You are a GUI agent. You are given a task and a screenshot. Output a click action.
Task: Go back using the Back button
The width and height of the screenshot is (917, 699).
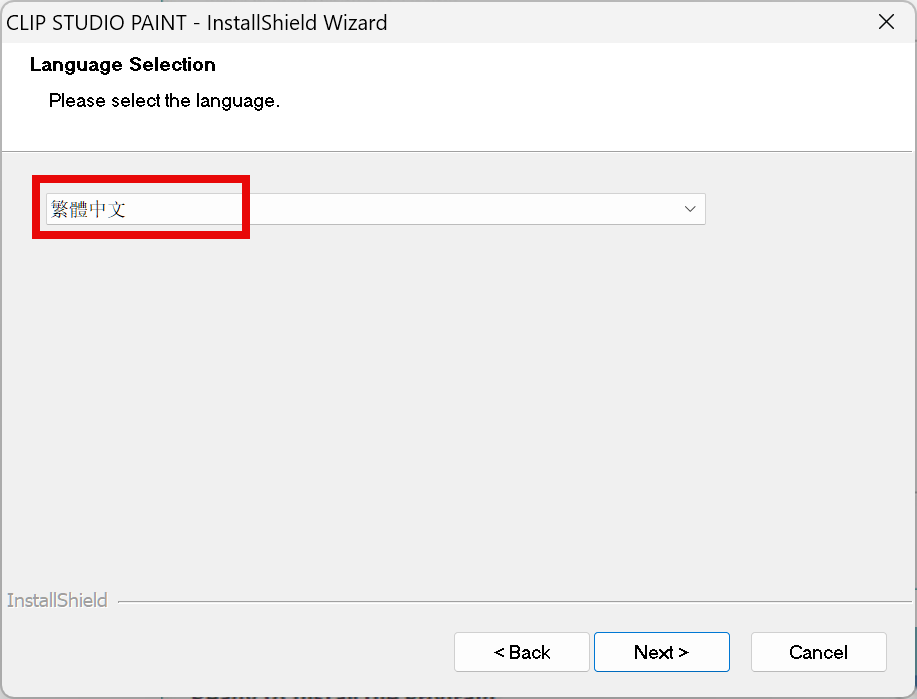coord(522,652)
